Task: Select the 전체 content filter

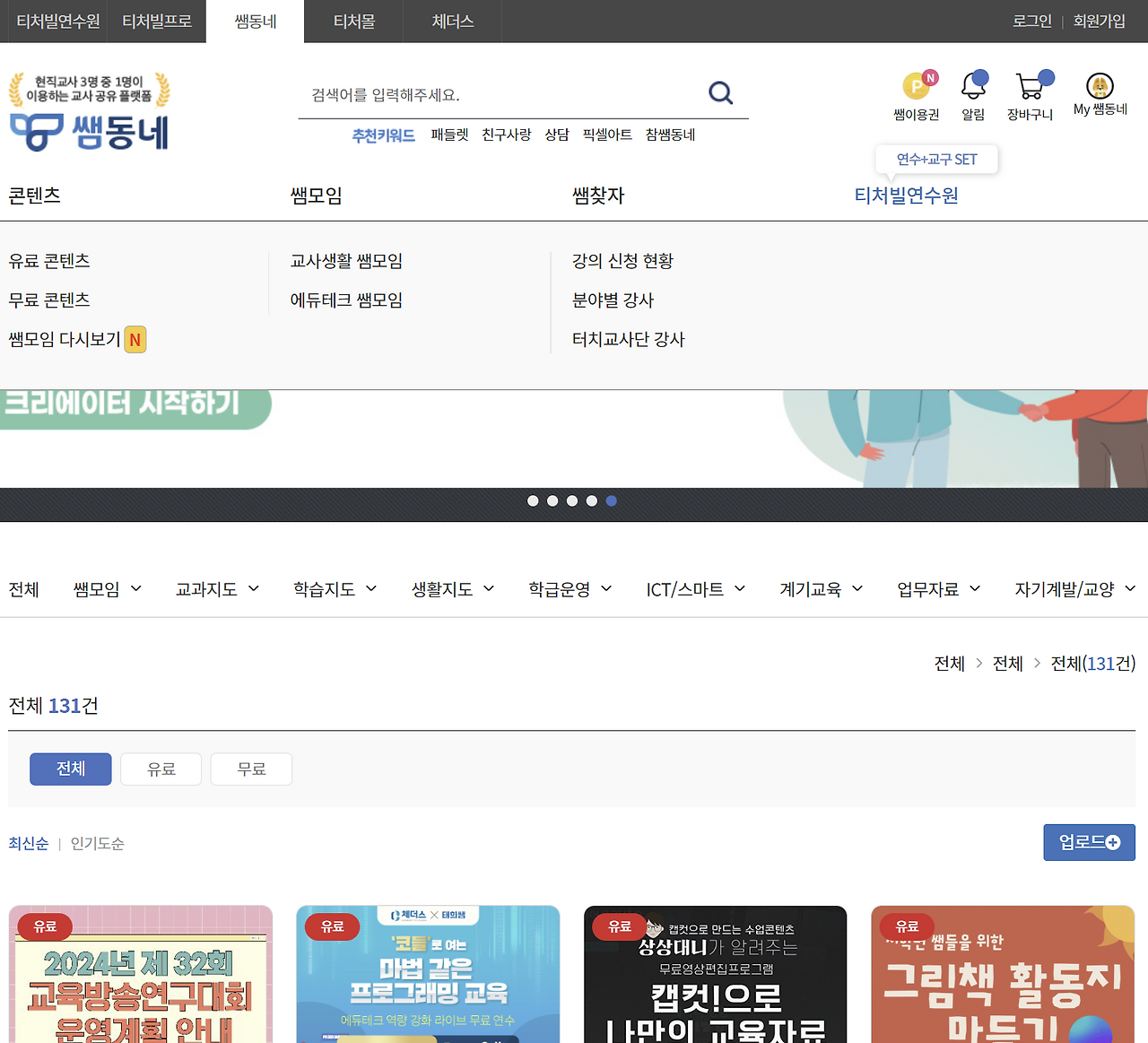Action: click(70, 769)
